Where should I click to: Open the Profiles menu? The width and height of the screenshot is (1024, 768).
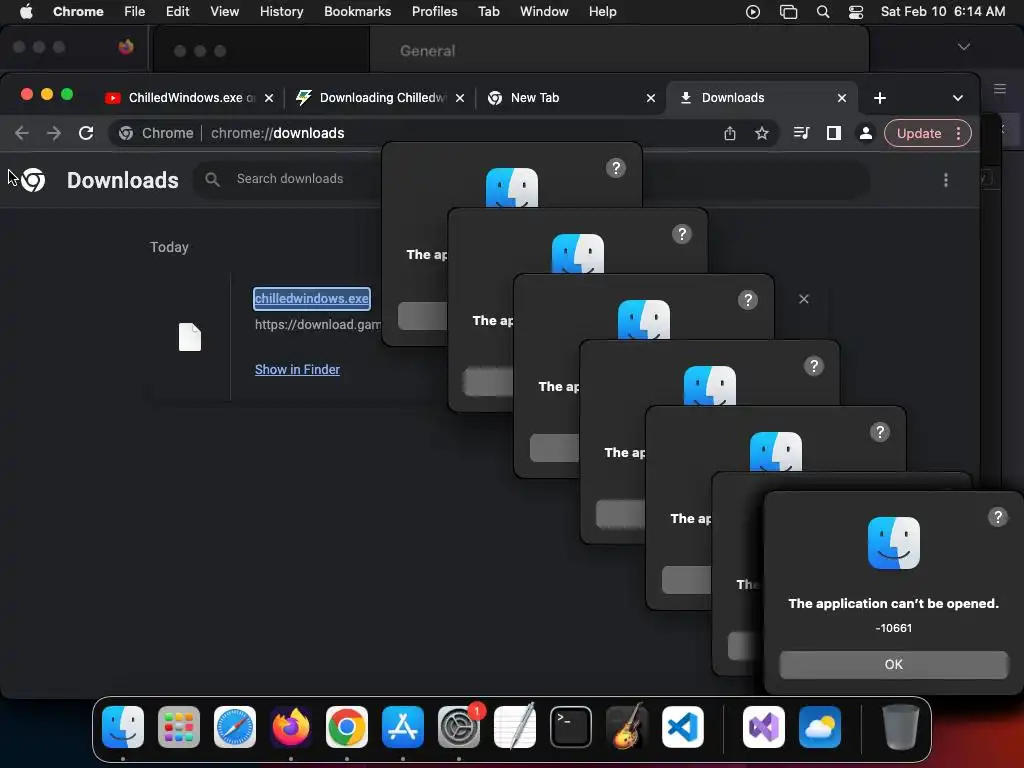click(434, 12)
